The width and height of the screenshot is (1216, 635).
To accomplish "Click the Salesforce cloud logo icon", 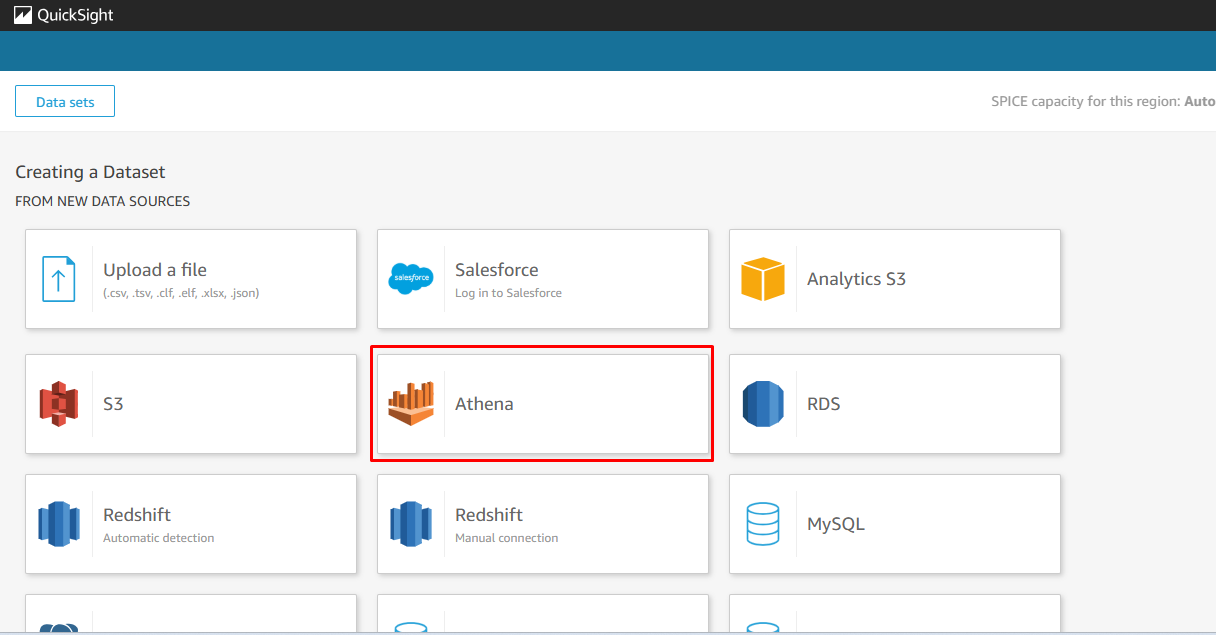I will pos(410,279).
